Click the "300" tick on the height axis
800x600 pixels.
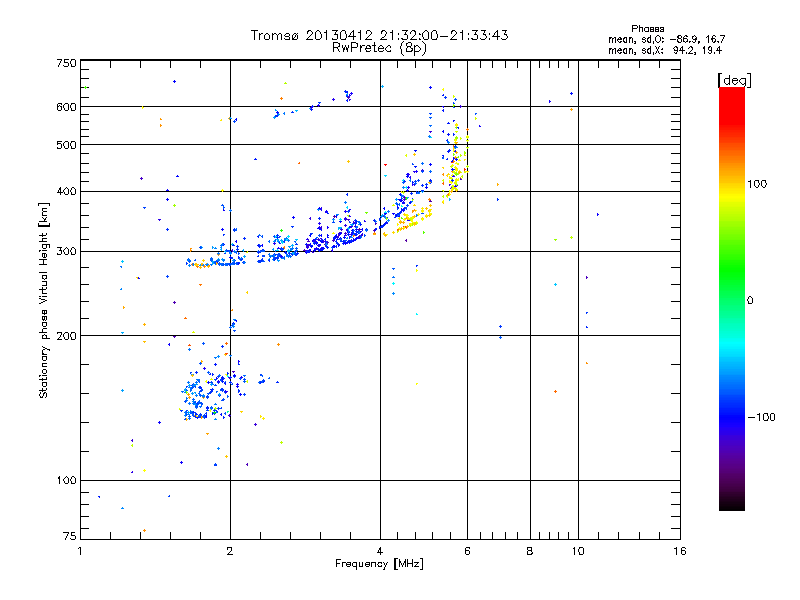pyautogui.click(x=66, y=251)
